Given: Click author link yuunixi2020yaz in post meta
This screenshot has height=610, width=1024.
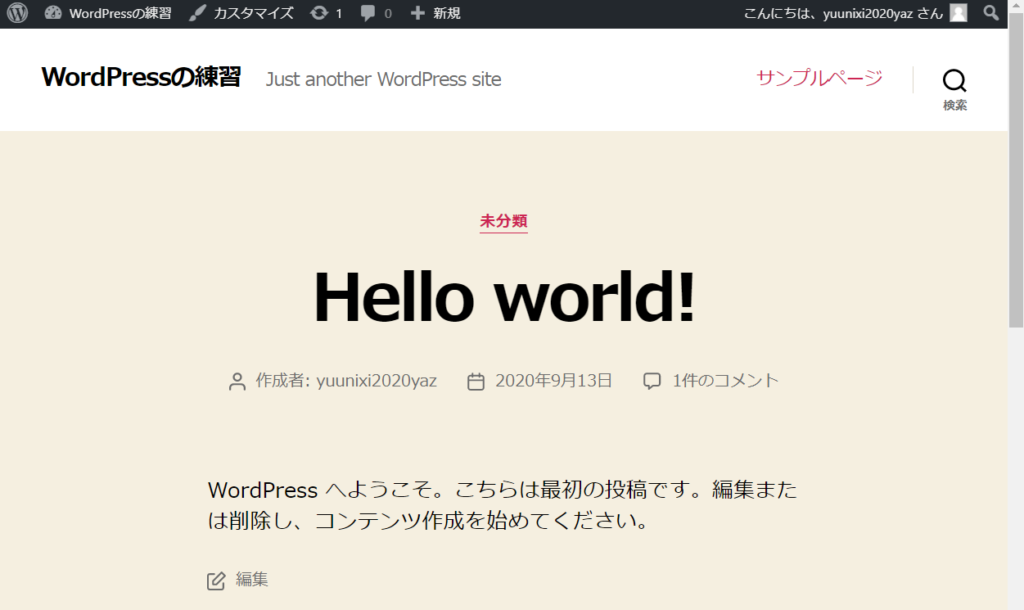Looking at the screenshot, I should click(376, 381).
